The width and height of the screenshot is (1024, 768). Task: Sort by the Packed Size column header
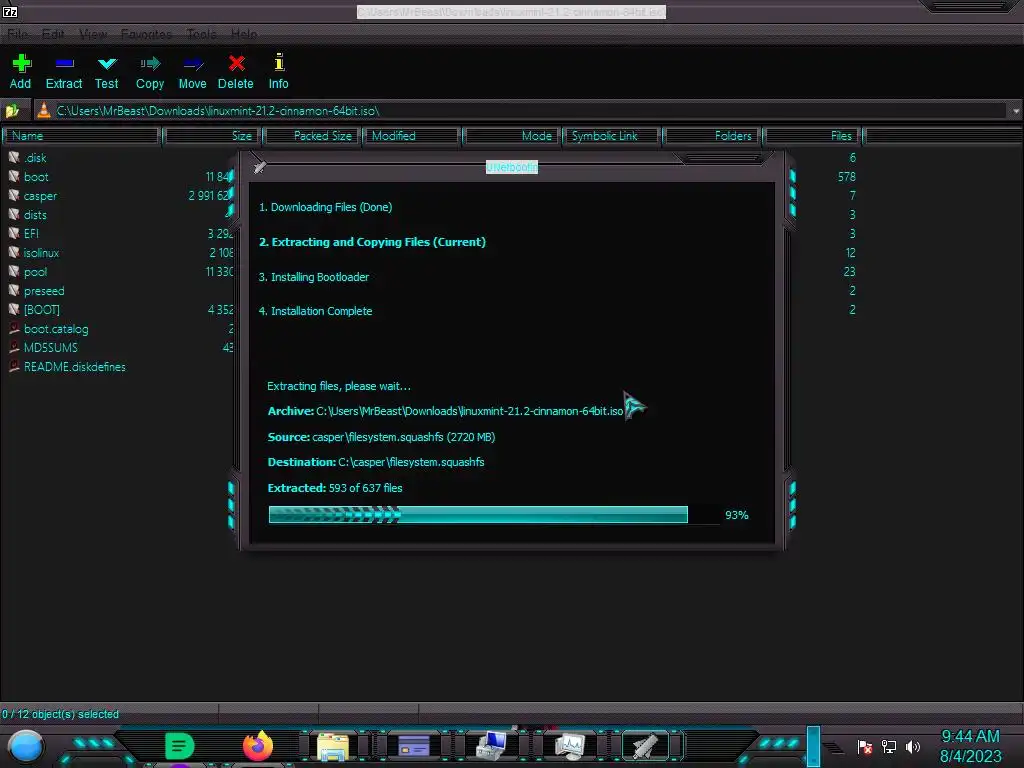(313, 136)
